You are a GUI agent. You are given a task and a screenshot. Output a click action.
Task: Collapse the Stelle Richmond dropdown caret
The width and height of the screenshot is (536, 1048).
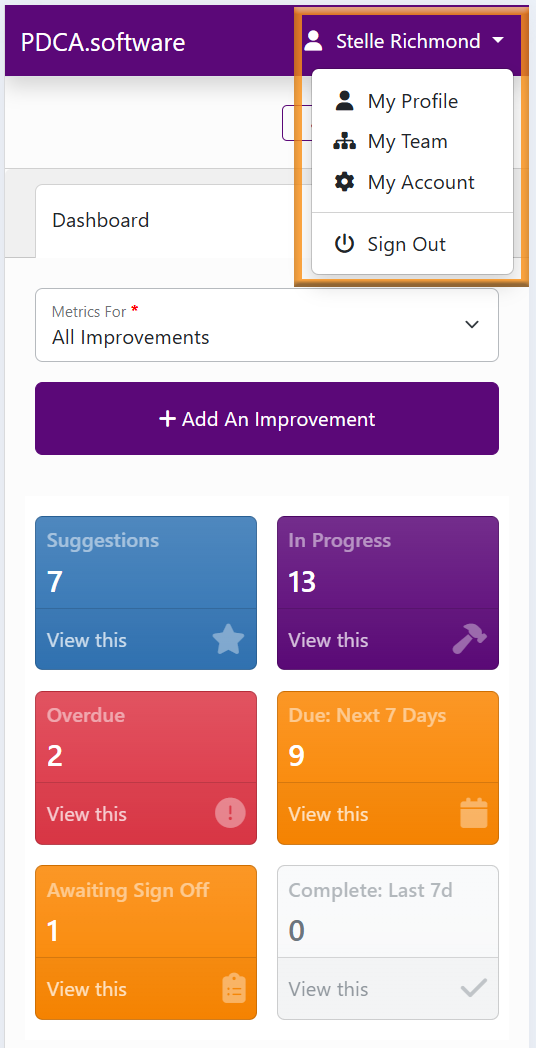(498, 41)
